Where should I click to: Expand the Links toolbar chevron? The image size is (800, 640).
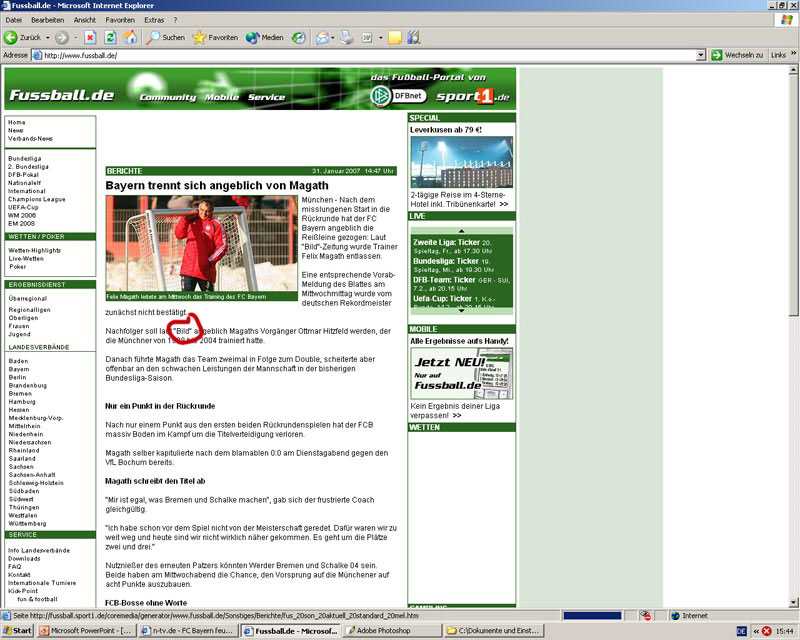[x=793, y=53]
